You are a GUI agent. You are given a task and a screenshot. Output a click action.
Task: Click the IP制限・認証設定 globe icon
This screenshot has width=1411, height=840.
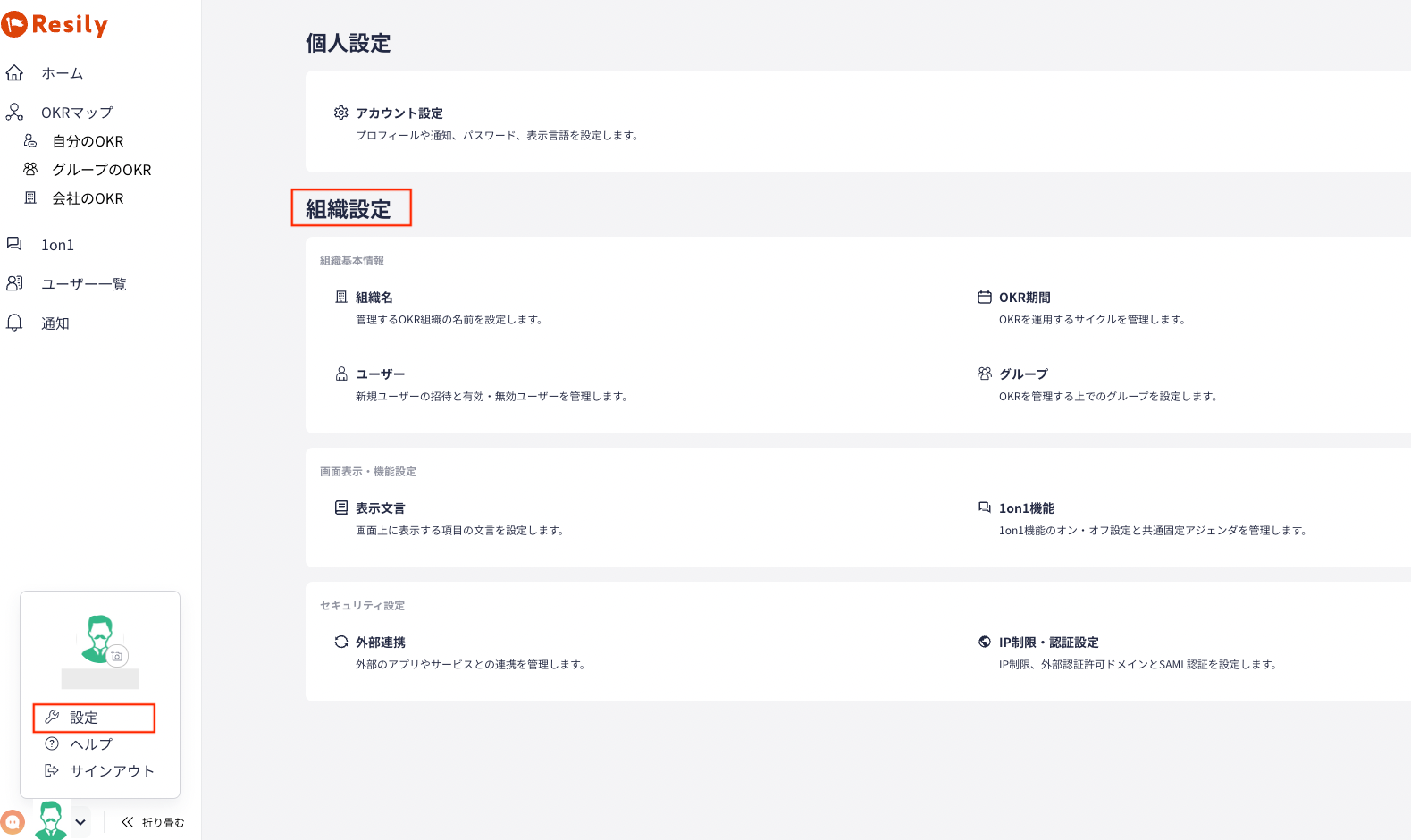(985, 642)
